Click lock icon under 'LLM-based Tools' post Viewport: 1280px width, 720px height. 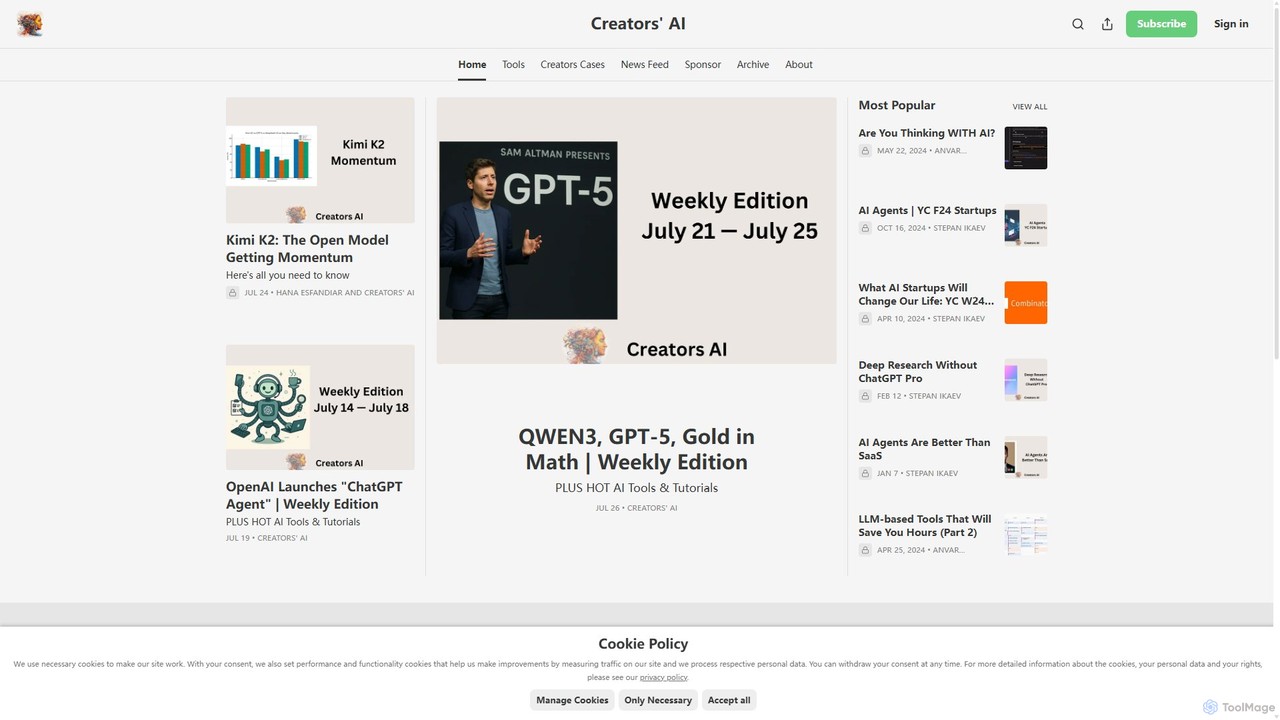tap(865, 550)
